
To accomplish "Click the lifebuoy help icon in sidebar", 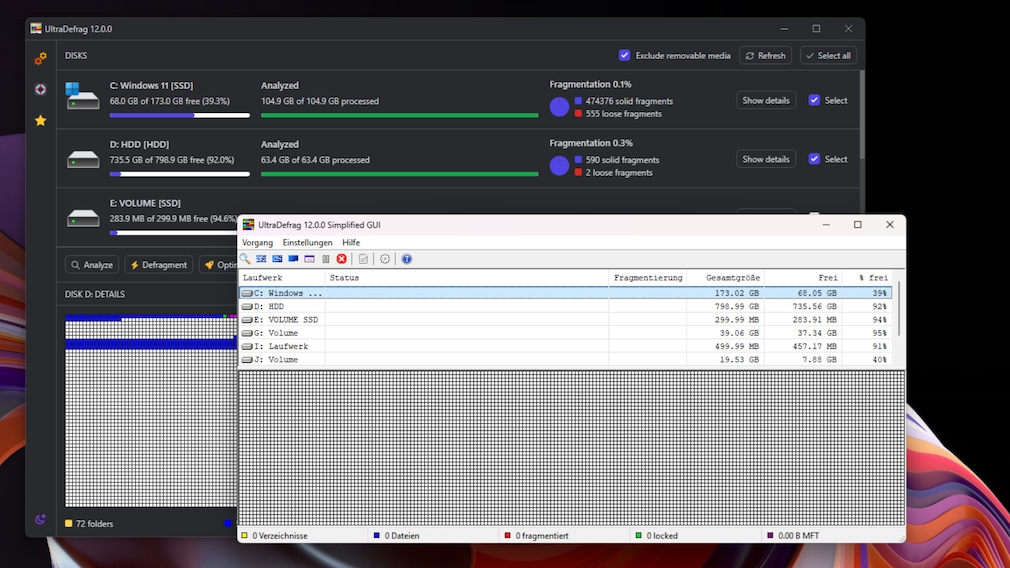I will (x=40, y=89).
